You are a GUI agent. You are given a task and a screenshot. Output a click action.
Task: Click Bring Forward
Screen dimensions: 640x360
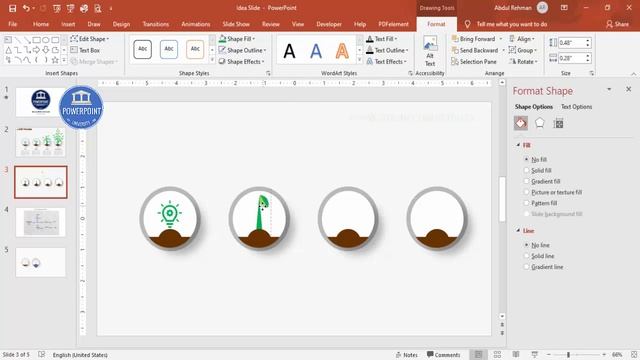click(473, 39)
